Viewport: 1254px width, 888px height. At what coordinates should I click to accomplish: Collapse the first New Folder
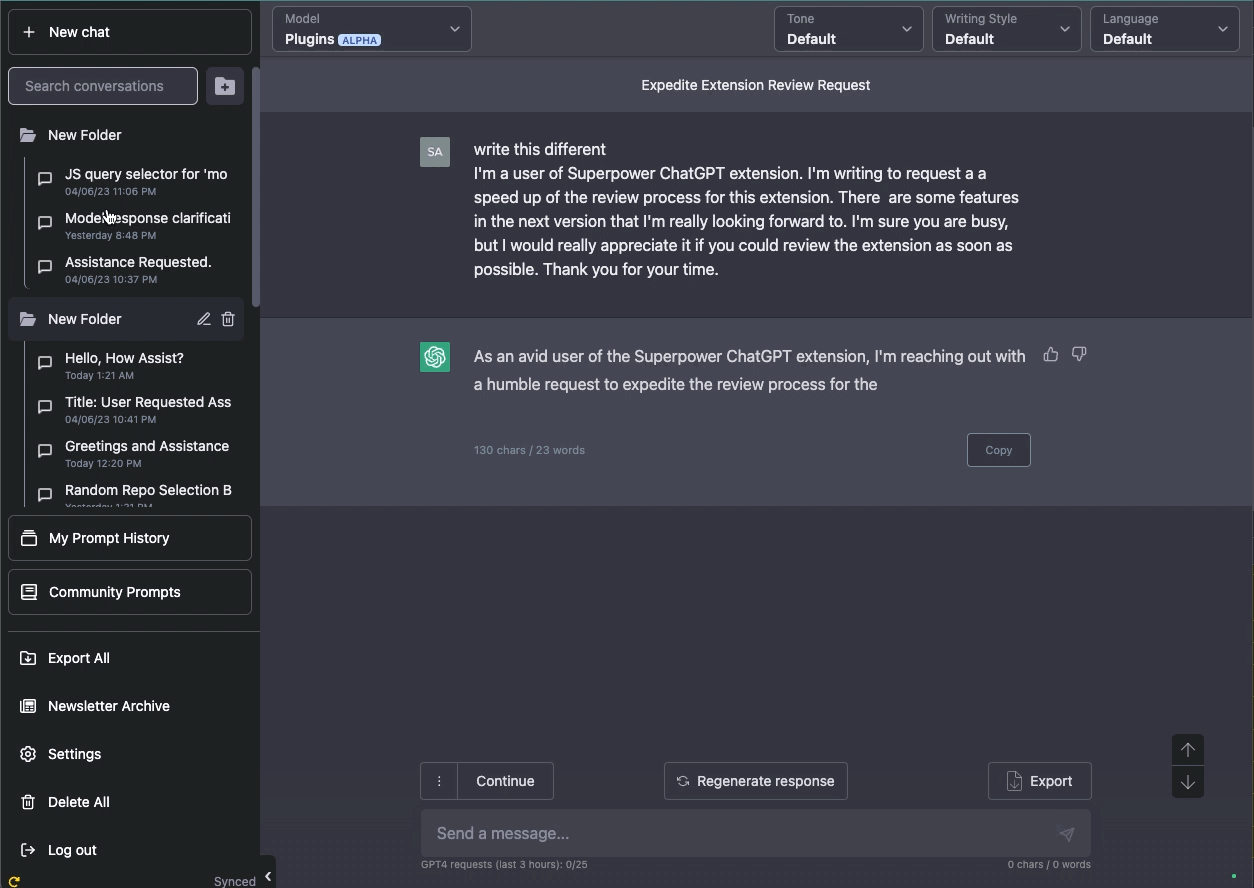(x=126, y=135)
